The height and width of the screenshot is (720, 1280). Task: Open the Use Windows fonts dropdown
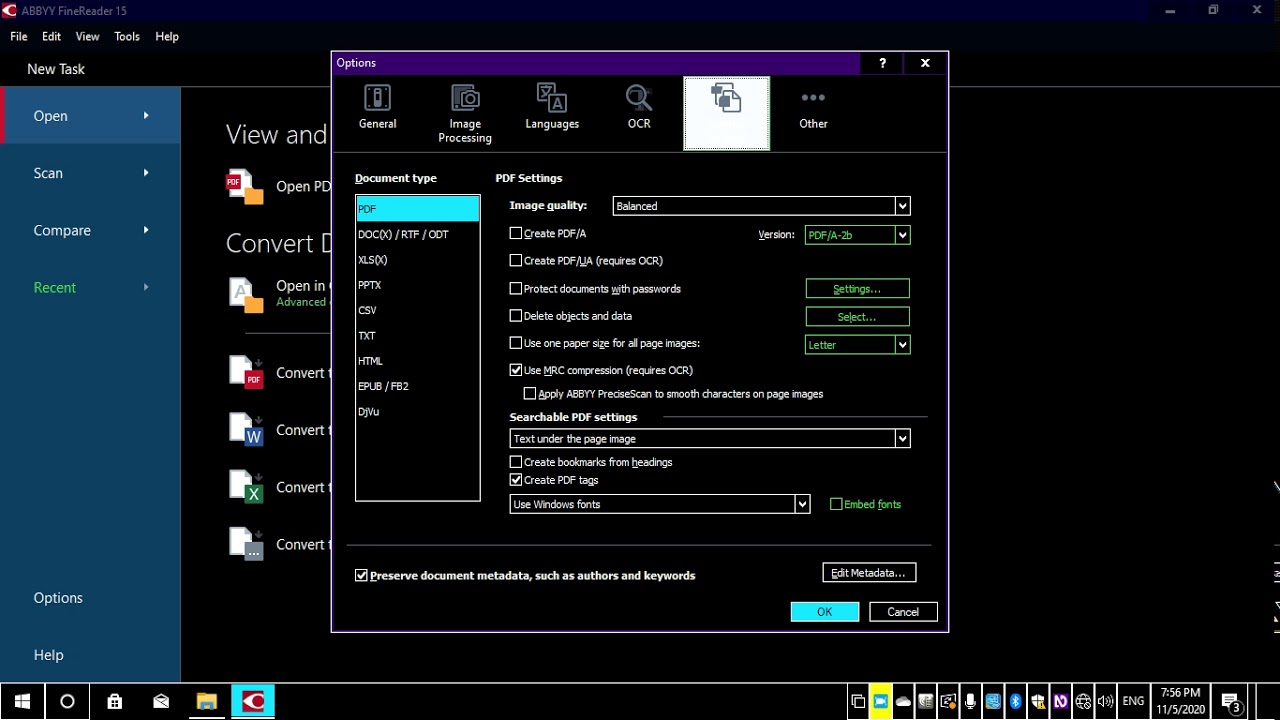click(x=660, y=505)
